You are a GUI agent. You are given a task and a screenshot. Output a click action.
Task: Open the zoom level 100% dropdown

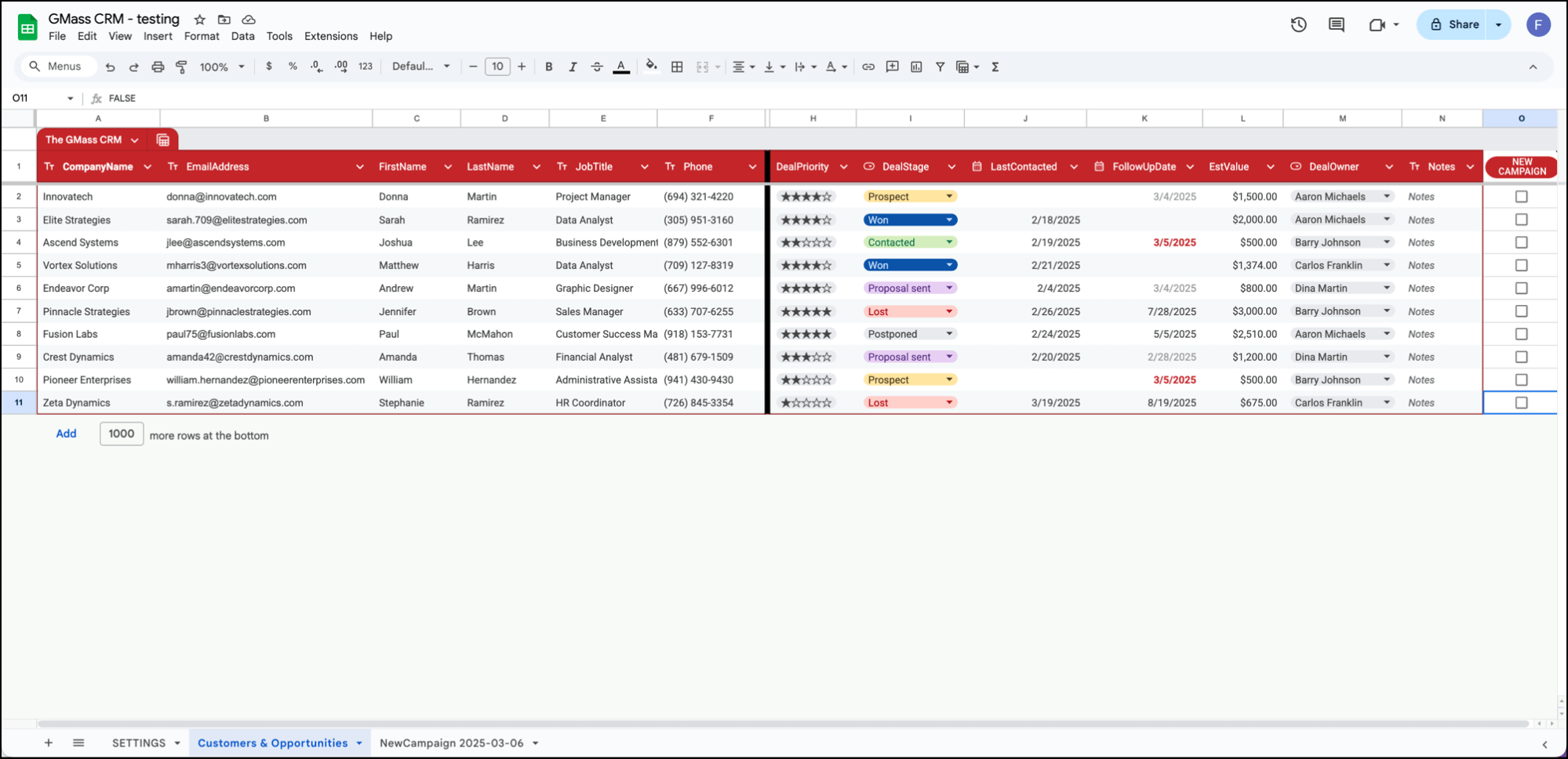tap(222, 67)
